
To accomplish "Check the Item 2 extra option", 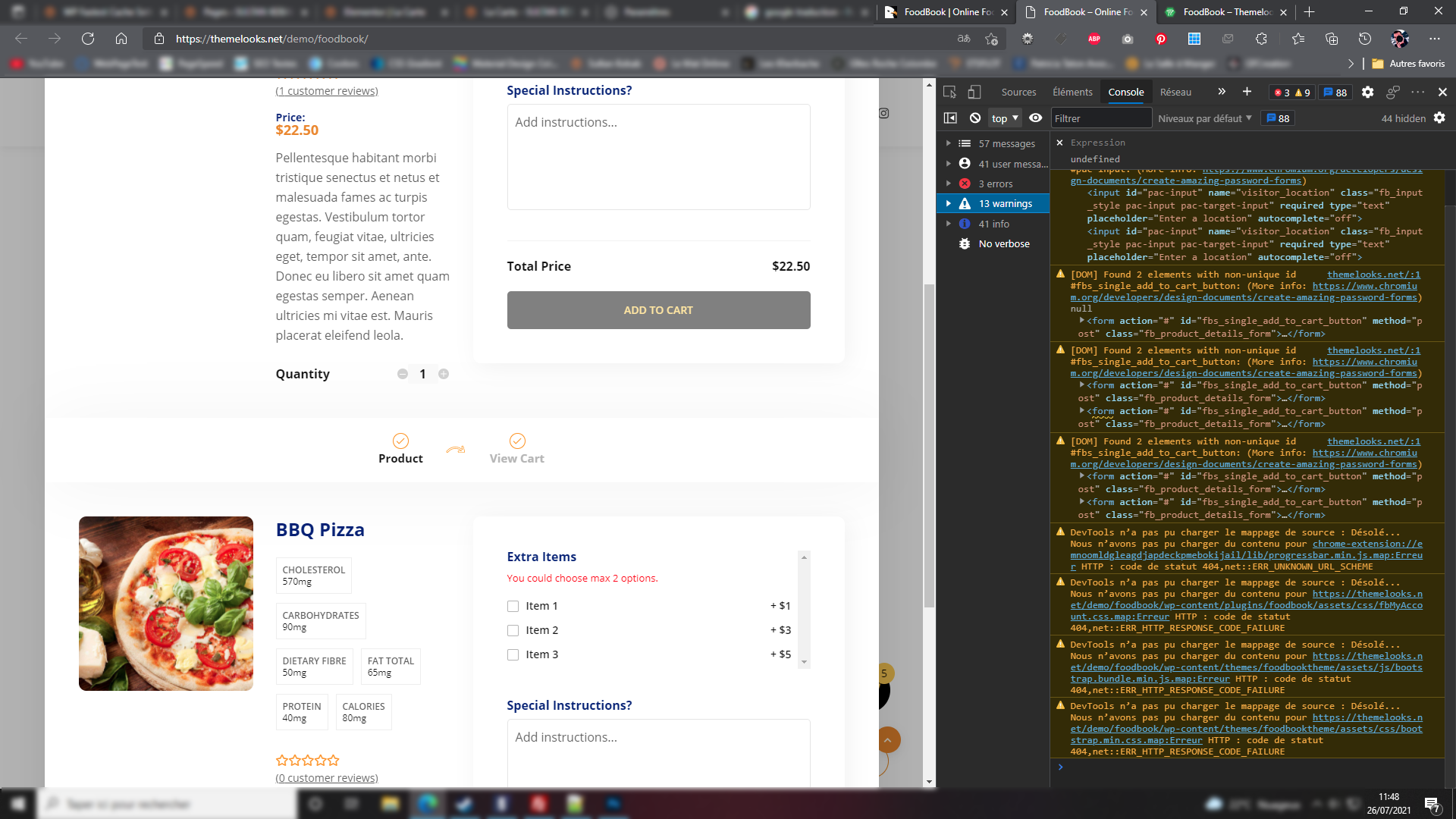I will pyautogui.click(x=513, y=630).
